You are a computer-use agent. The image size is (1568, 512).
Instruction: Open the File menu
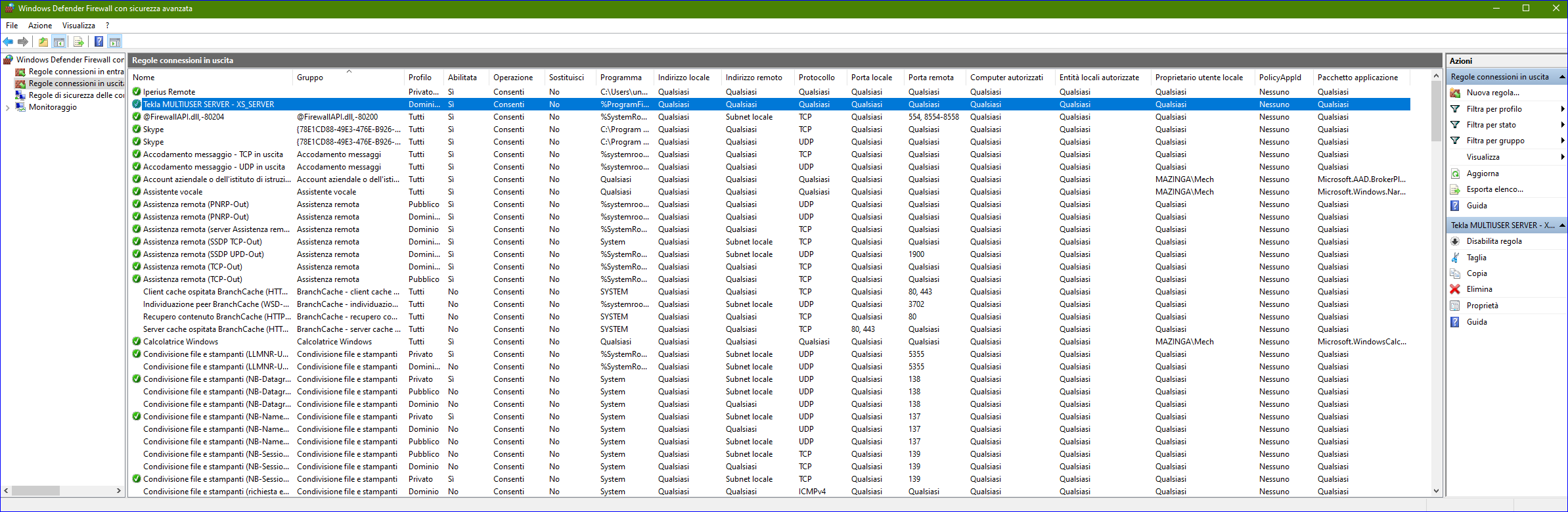(x=12, y=26)
